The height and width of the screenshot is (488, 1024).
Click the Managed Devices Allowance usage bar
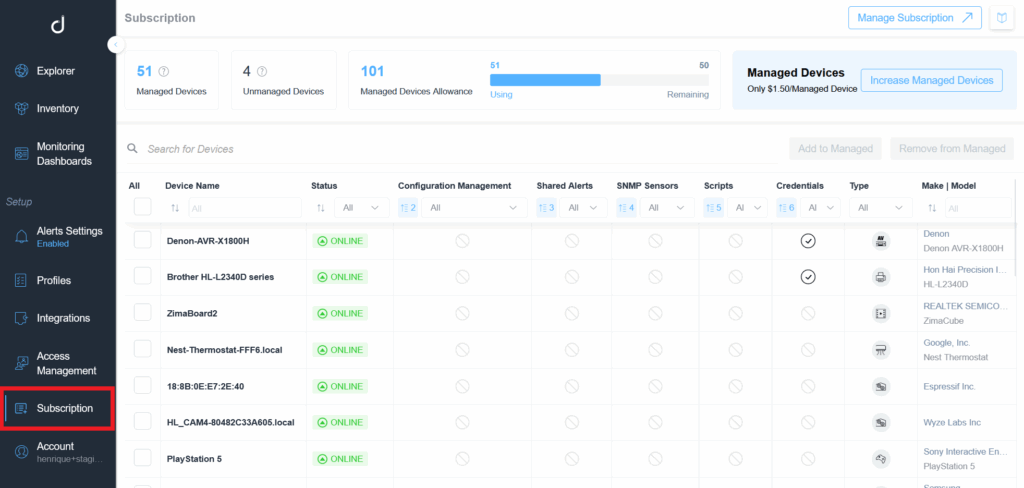click(x=598, y=80)
